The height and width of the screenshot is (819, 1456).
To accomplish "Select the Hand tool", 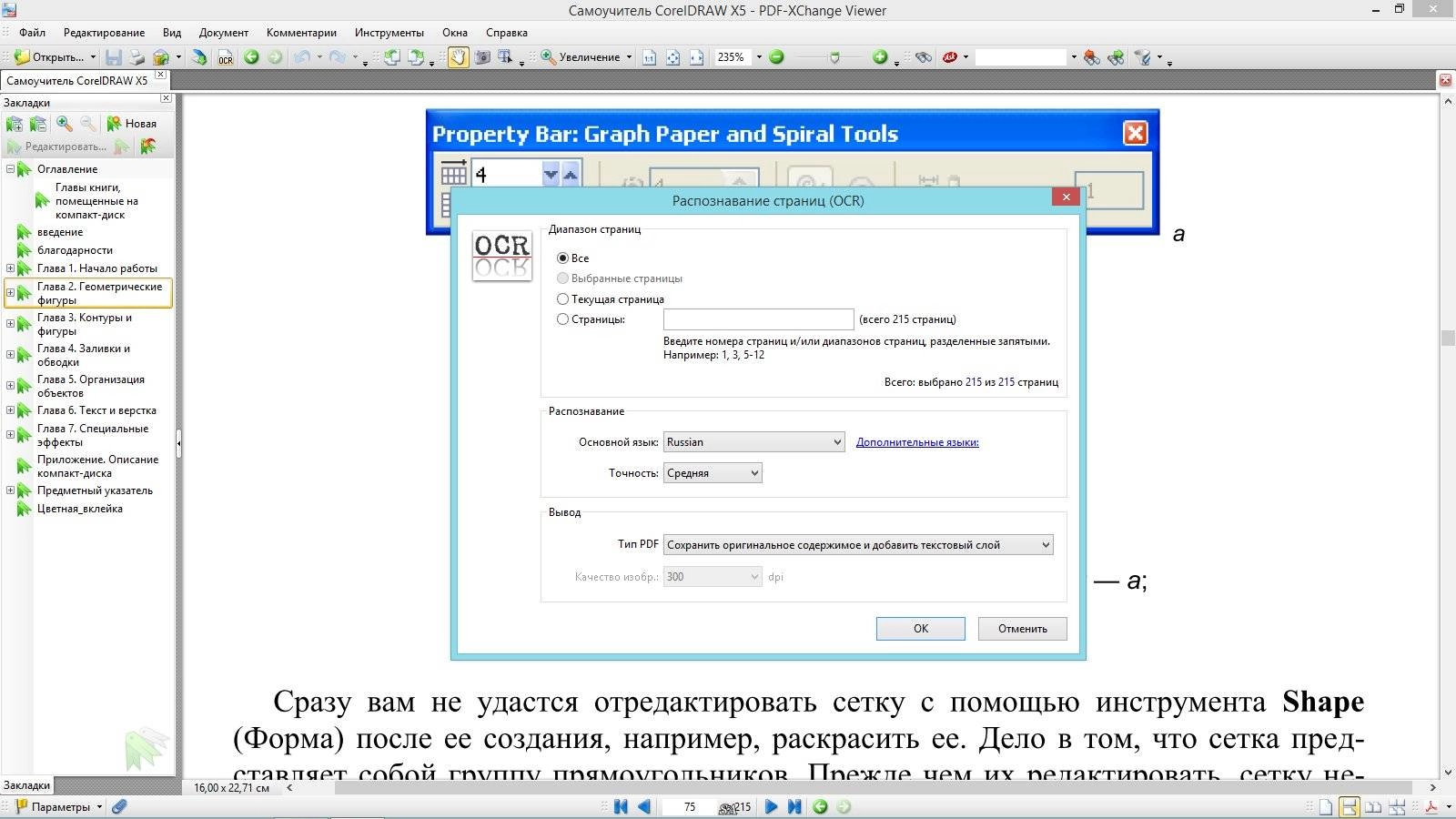I will [x=458, y=57].
